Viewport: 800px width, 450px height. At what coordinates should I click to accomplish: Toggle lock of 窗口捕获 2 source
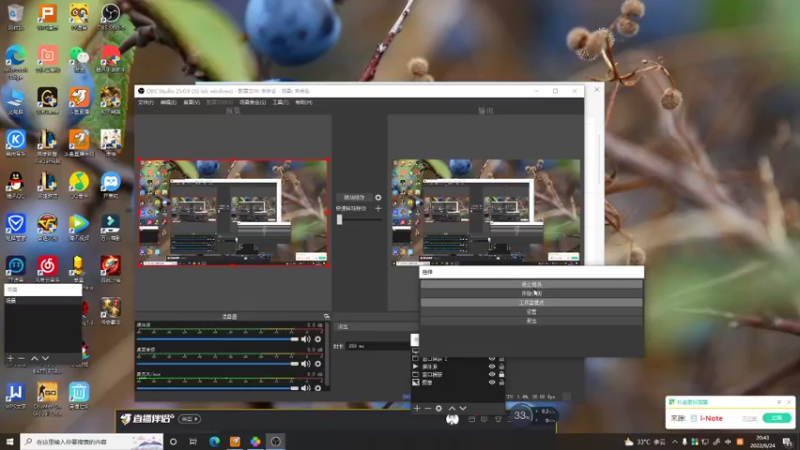[502, 359]
